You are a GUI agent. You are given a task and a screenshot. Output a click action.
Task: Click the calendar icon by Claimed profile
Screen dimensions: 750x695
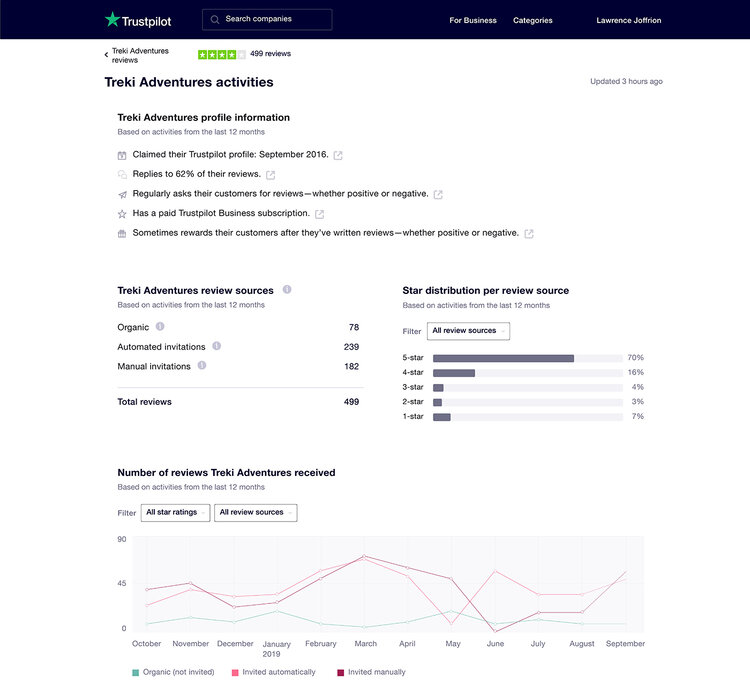tap(122, 155)
